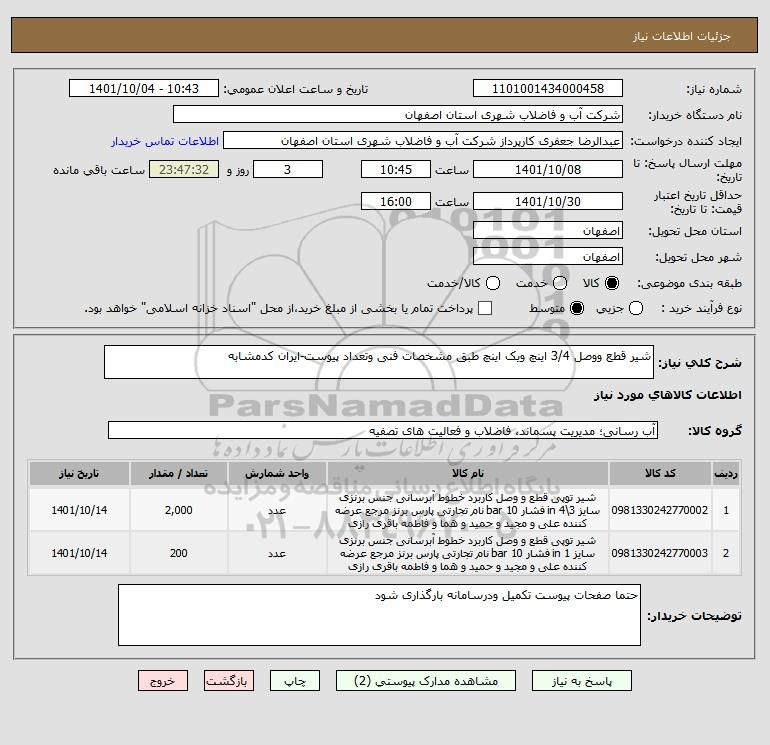
Task: Open مشاهده مدارک پیوستی (2) button
Action: [x=426, y=681]
